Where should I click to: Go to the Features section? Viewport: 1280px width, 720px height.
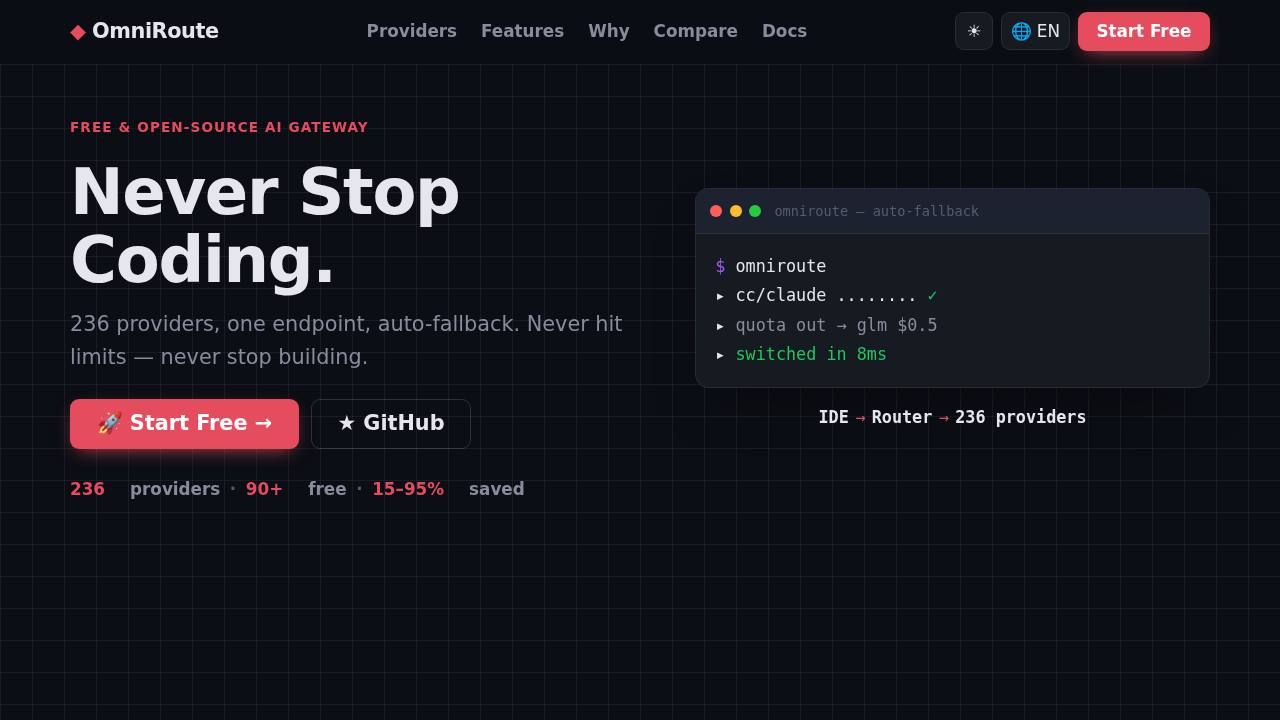522,31
